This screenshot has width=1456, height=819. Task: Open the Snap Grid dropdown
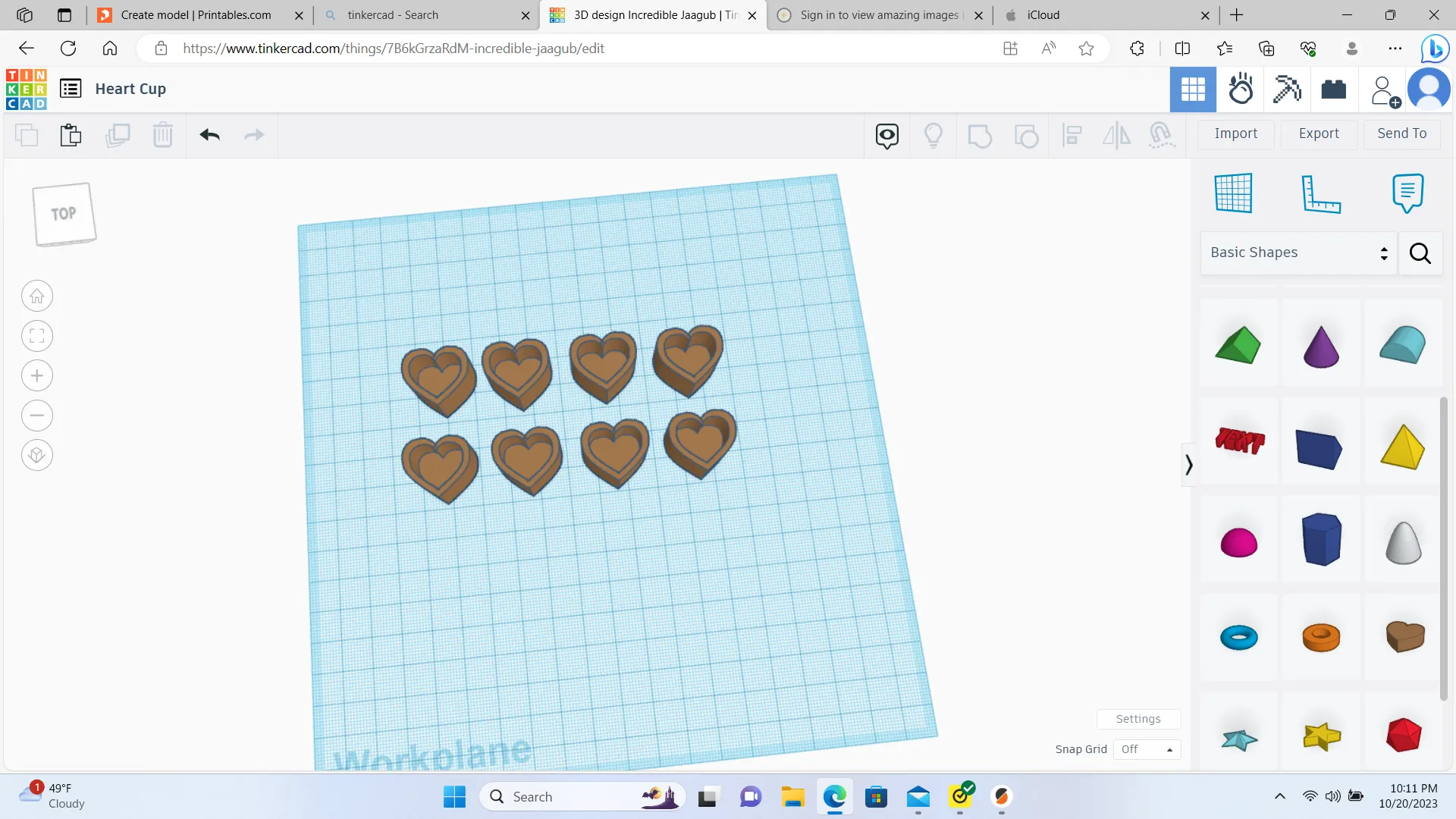[1146, 749]
